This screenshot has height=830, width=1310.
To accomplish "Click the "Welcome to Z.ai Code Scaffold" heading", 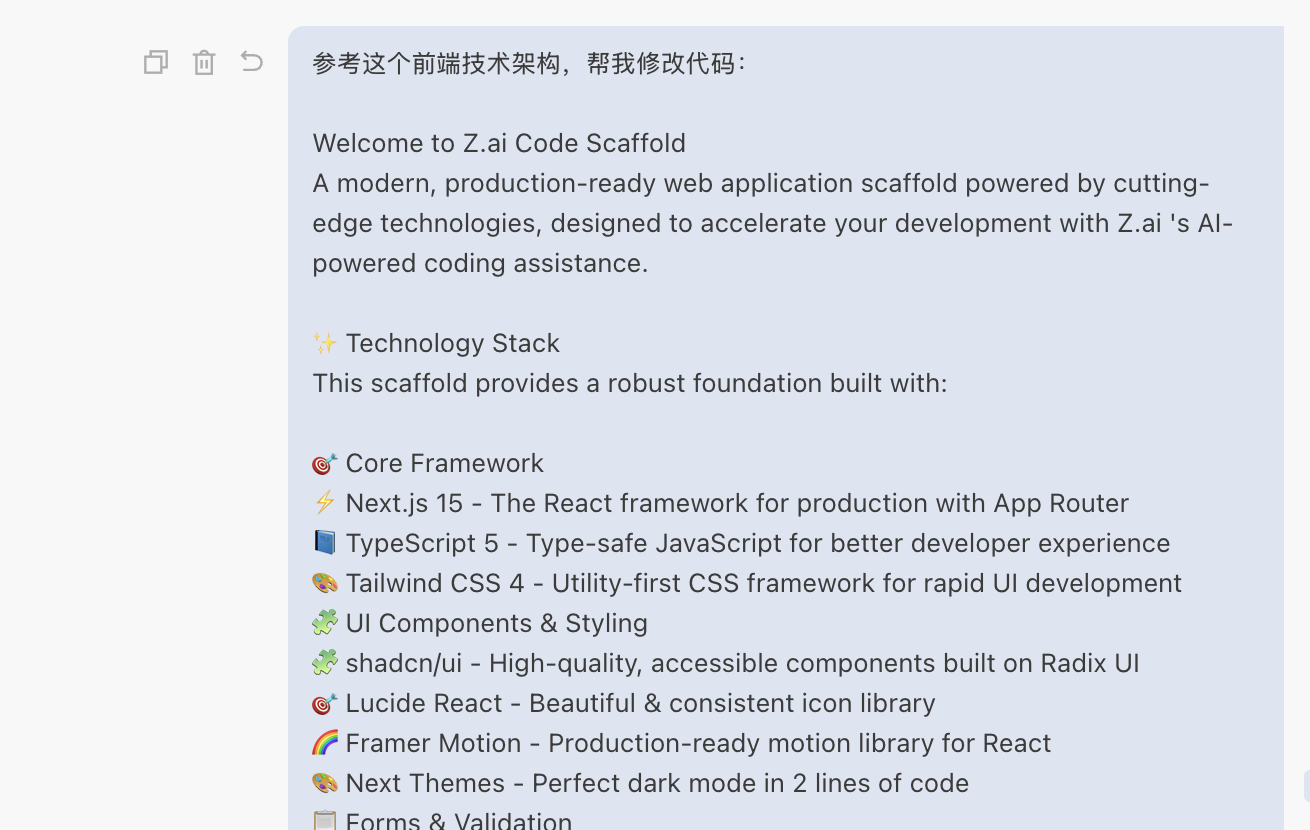I will tap(498, 143).
